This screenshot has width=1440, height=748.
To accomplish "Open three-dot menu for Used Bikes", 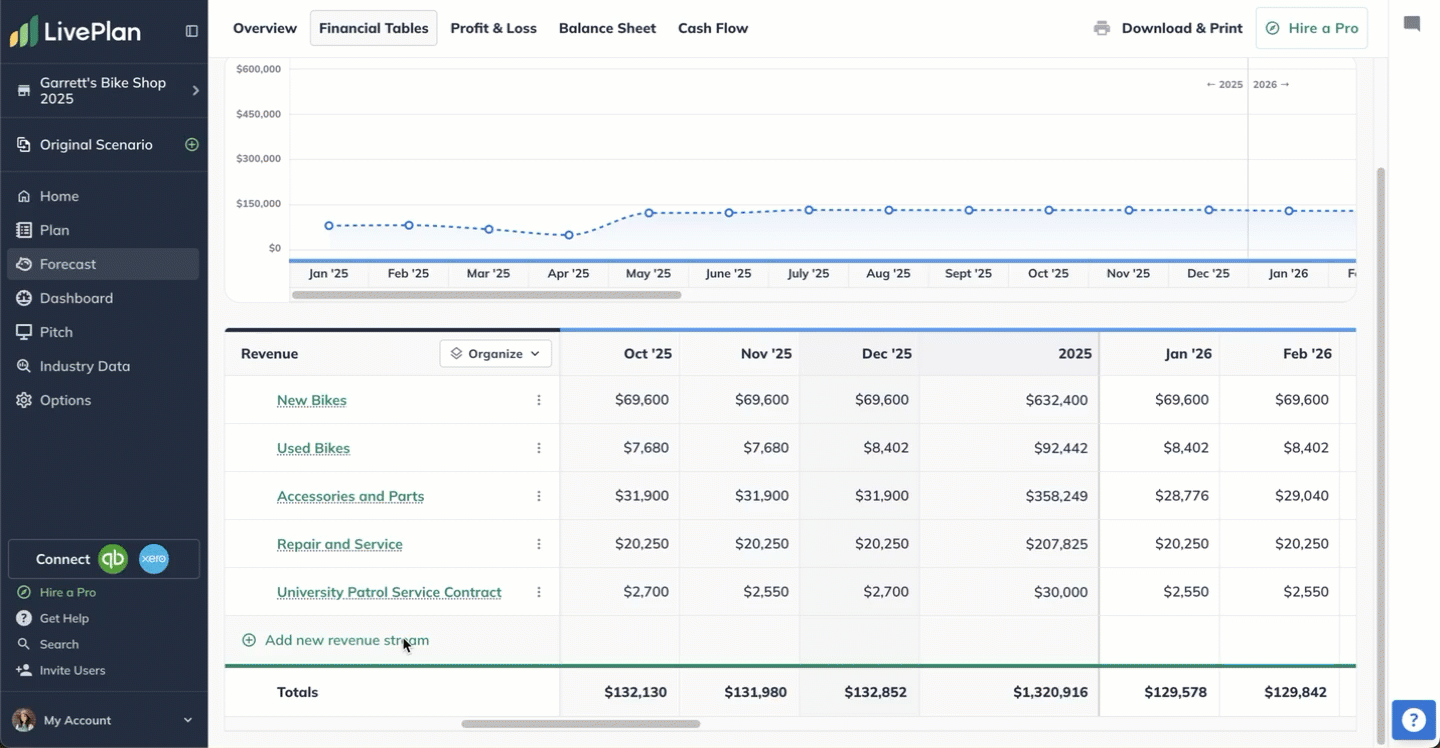I will [539, 448].
